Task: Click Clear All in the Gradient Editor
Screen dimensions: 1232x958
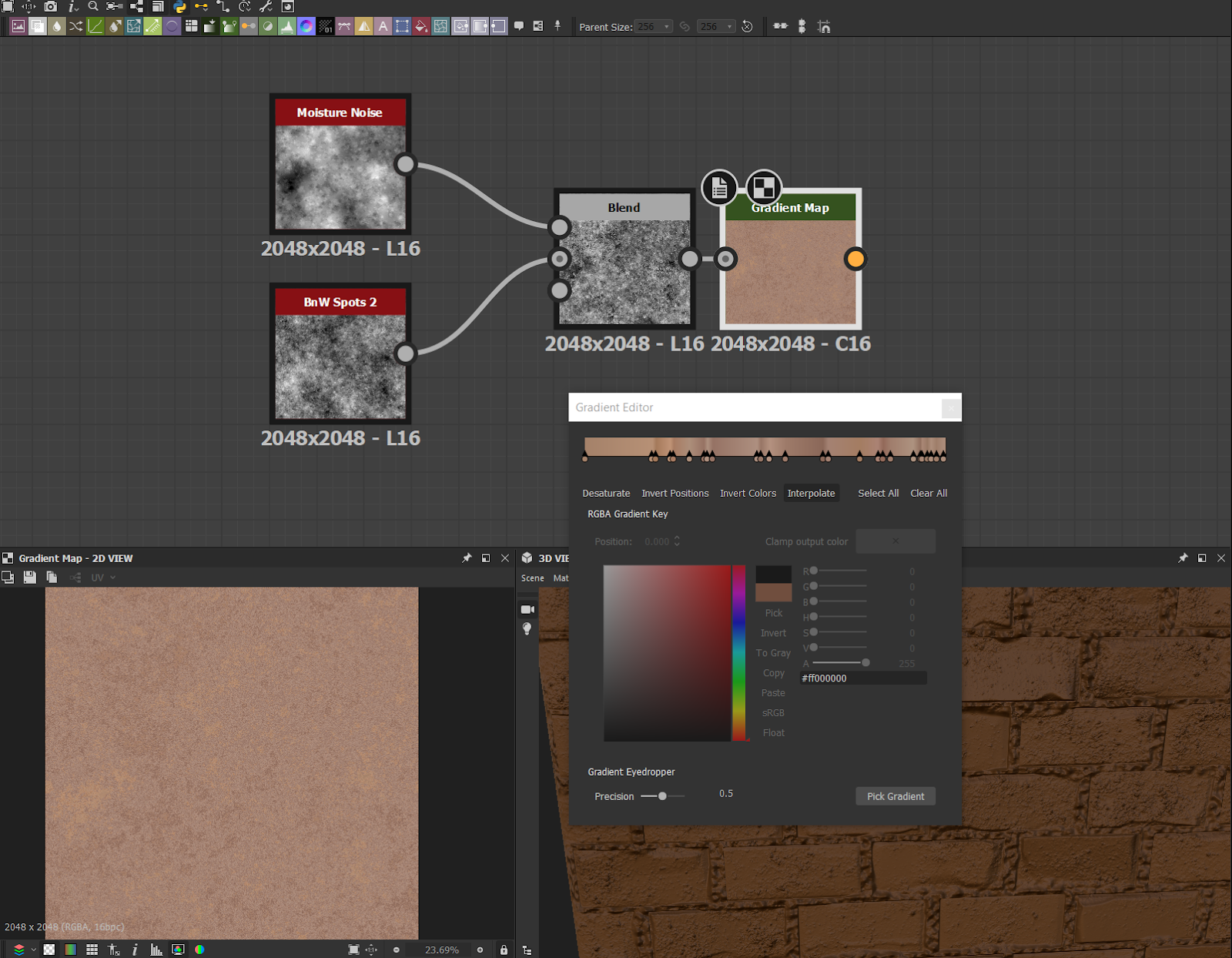Action: pyautogui.click(x=928, y=493)
